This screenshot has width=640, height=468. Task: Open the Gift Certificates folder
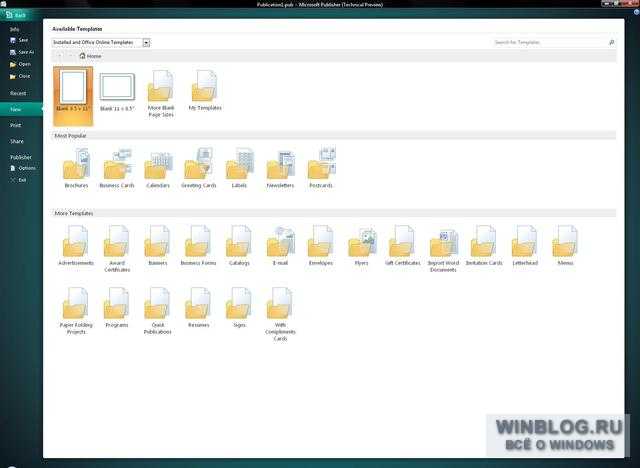(402, 246)
